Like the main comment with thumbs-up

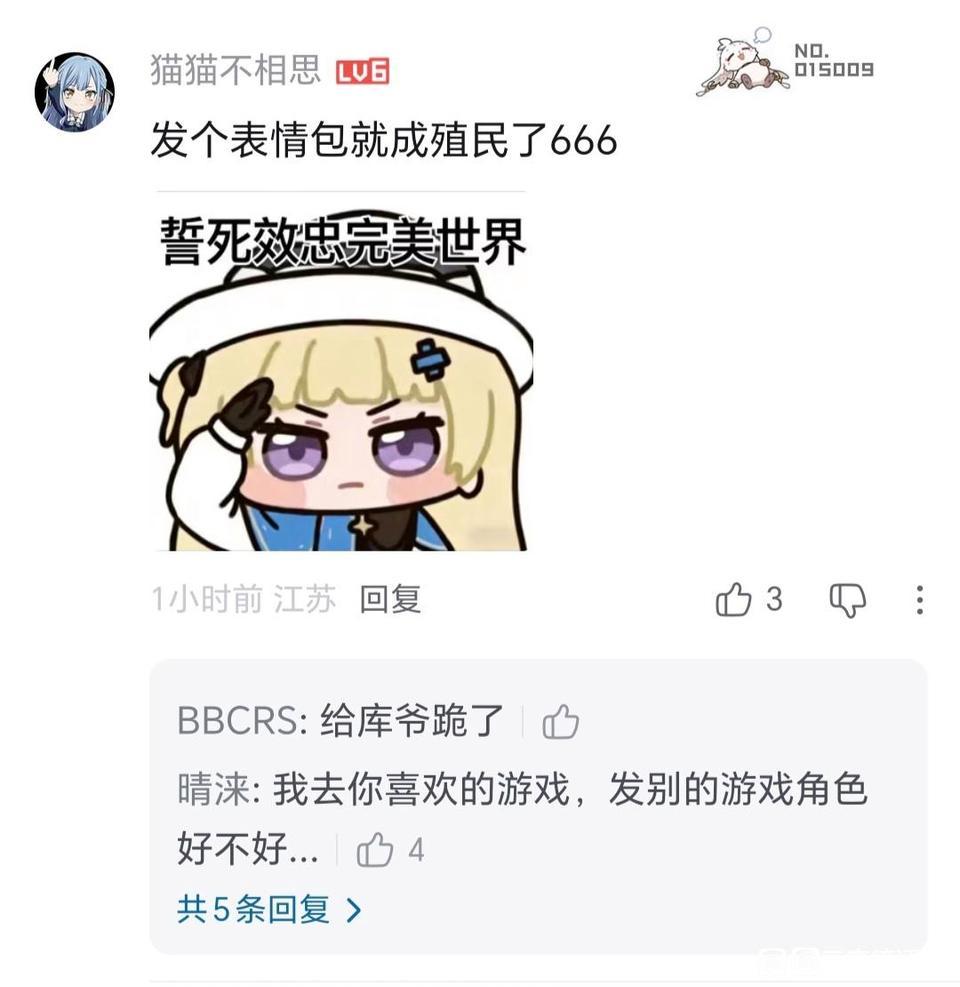(x=733, y=599)
